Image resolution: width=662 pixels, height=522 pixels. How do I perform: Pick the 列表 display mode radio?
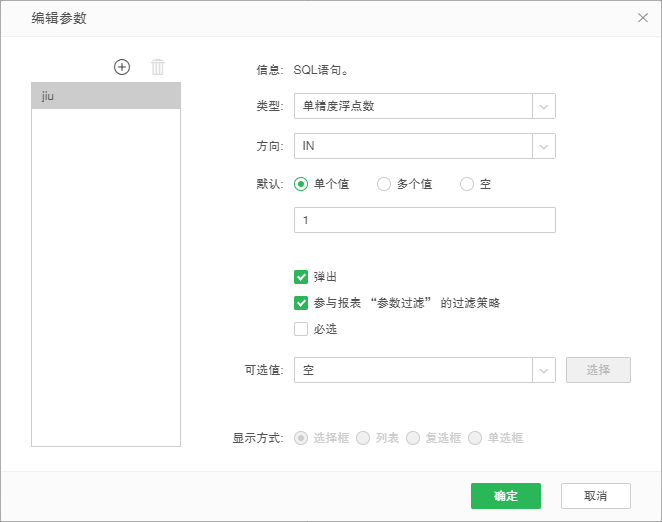[x=364, y=438]
